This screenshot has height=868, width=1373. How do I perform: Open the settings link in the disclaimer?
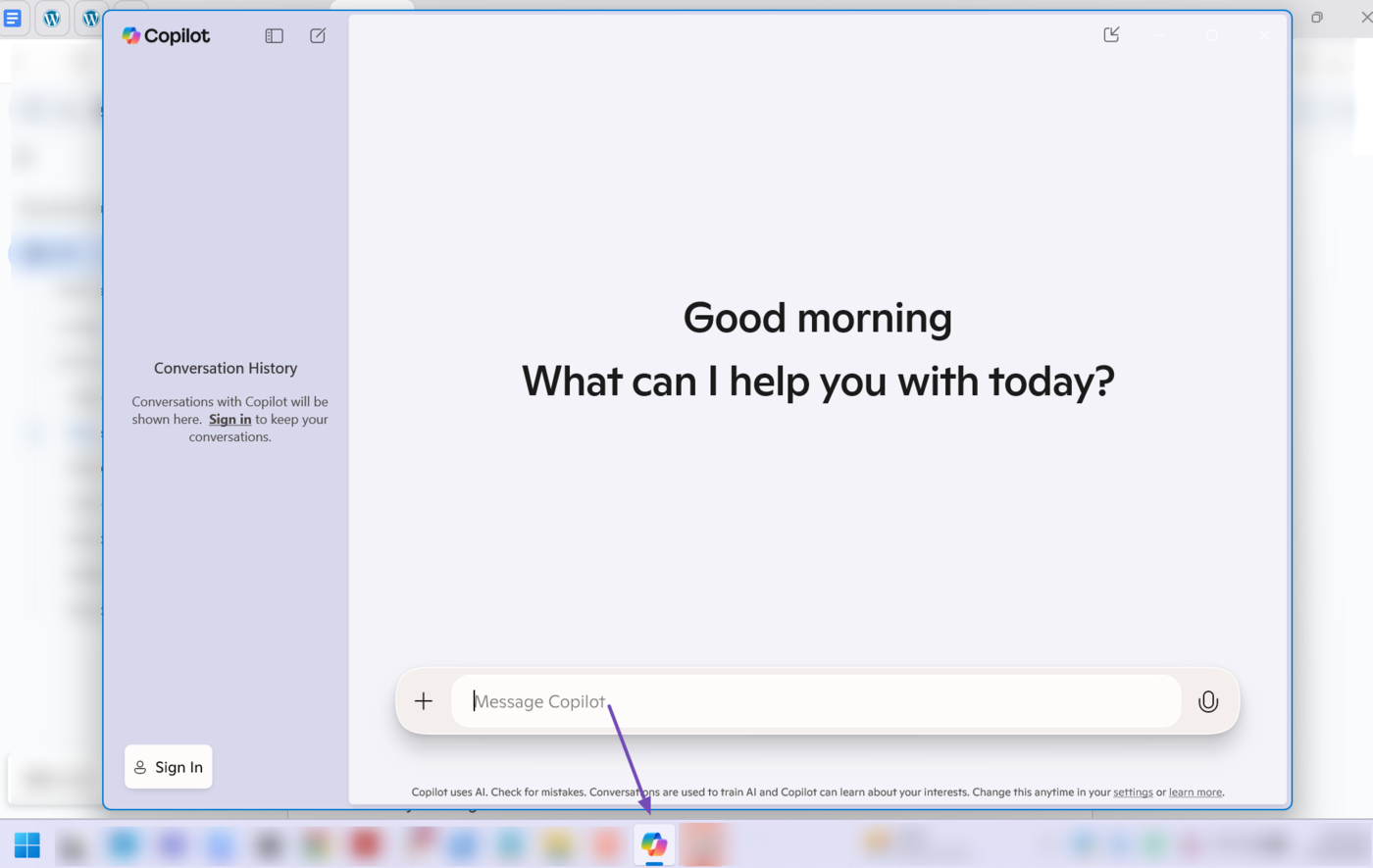(1133, 792)
